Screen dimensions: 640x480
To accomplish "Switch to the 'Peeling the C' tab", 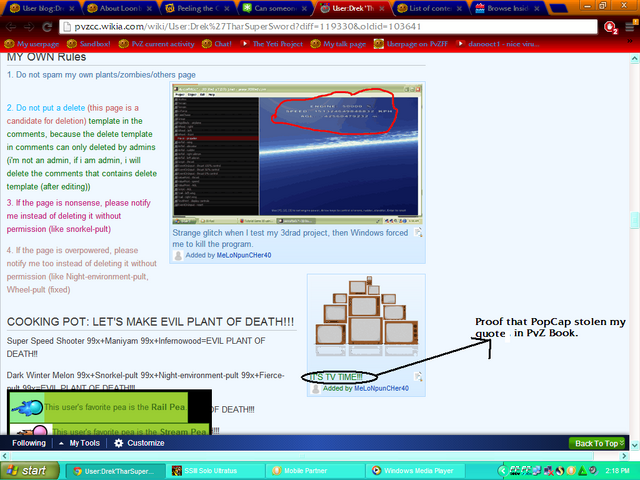I will 196,8.
